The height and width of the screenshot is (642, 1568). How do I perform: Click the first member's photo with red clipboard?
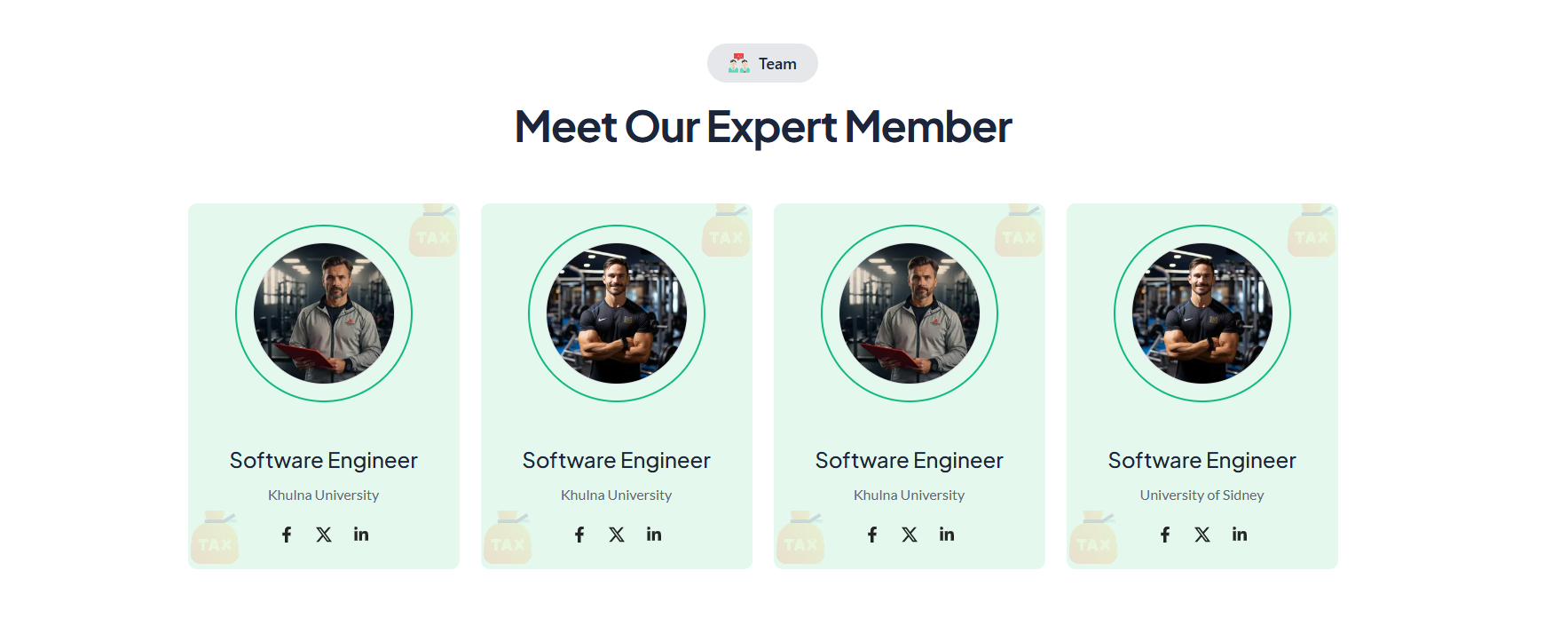click(324, 313)
